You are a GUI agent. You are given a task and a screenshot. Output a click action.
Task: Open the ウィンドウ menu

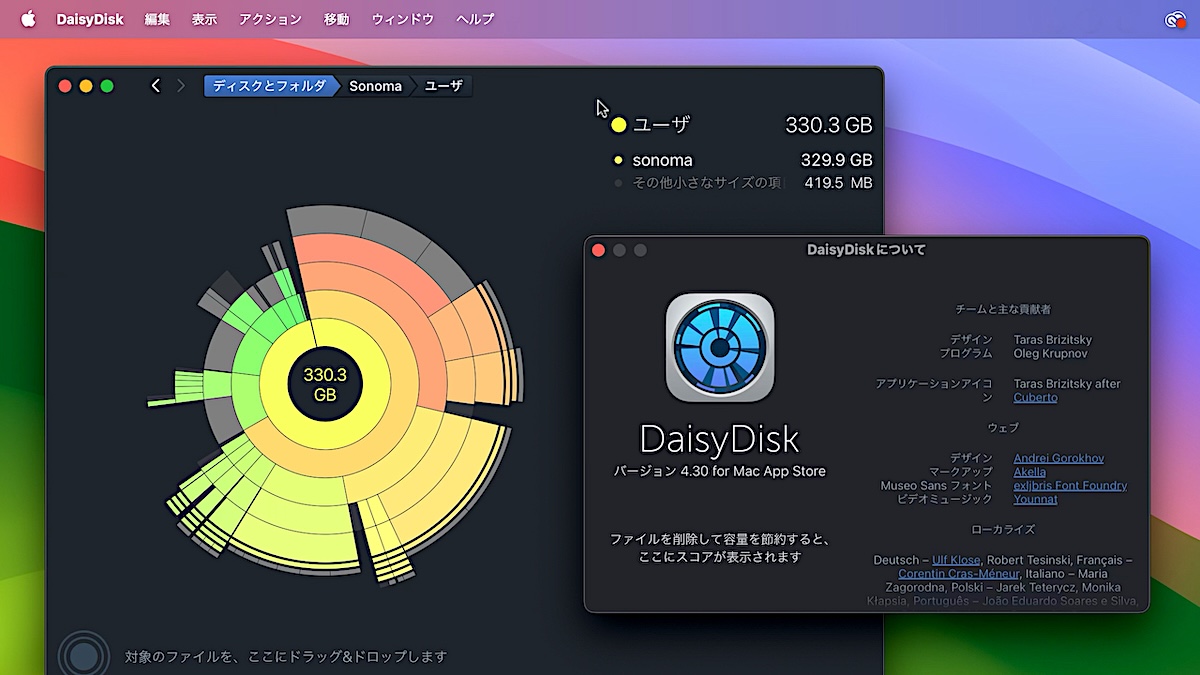pos(403,19)
